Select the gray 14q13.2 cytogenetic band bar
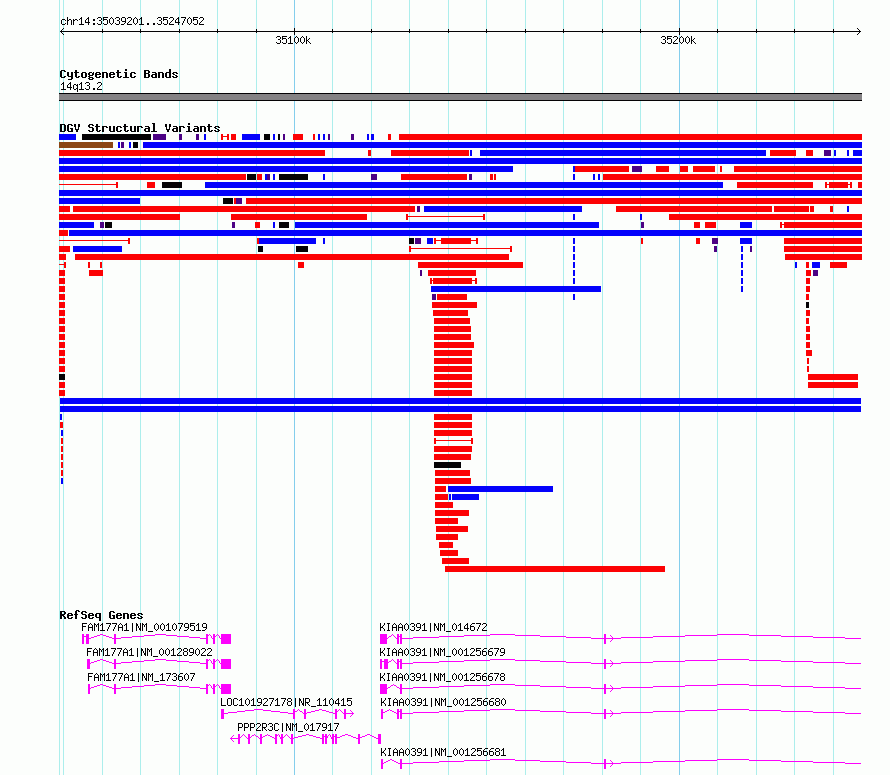 [x=460, y=97]
